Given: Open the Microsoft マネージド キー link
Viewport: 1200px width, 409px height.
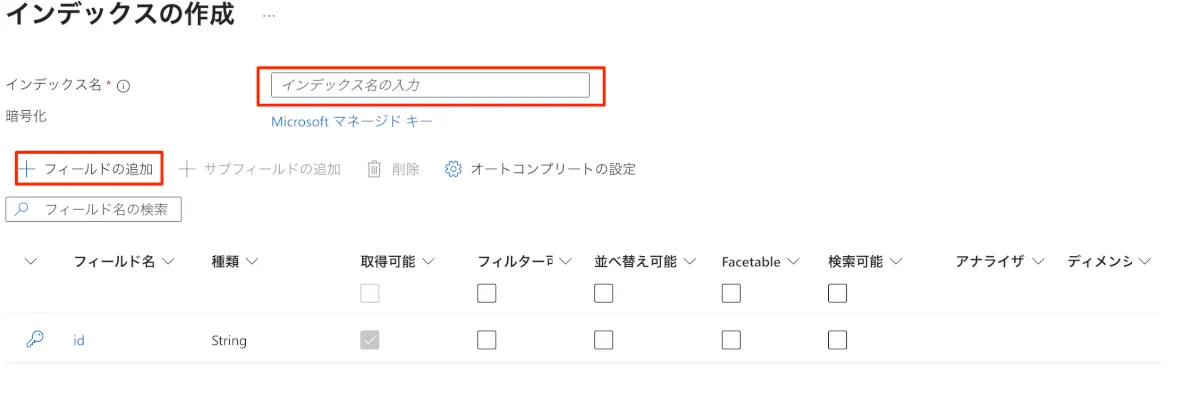Looking at the screenshot, I should coord(352,122).
